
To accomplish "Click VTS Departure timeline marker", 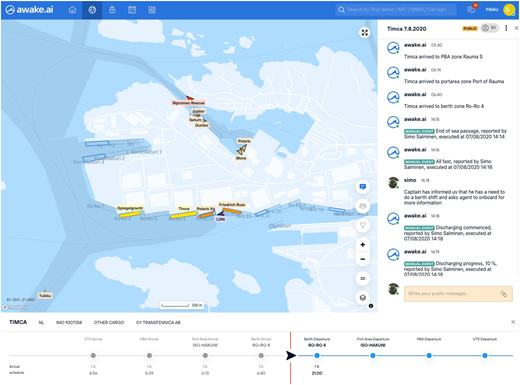I will pyautogui.click(x=485, y=356).
